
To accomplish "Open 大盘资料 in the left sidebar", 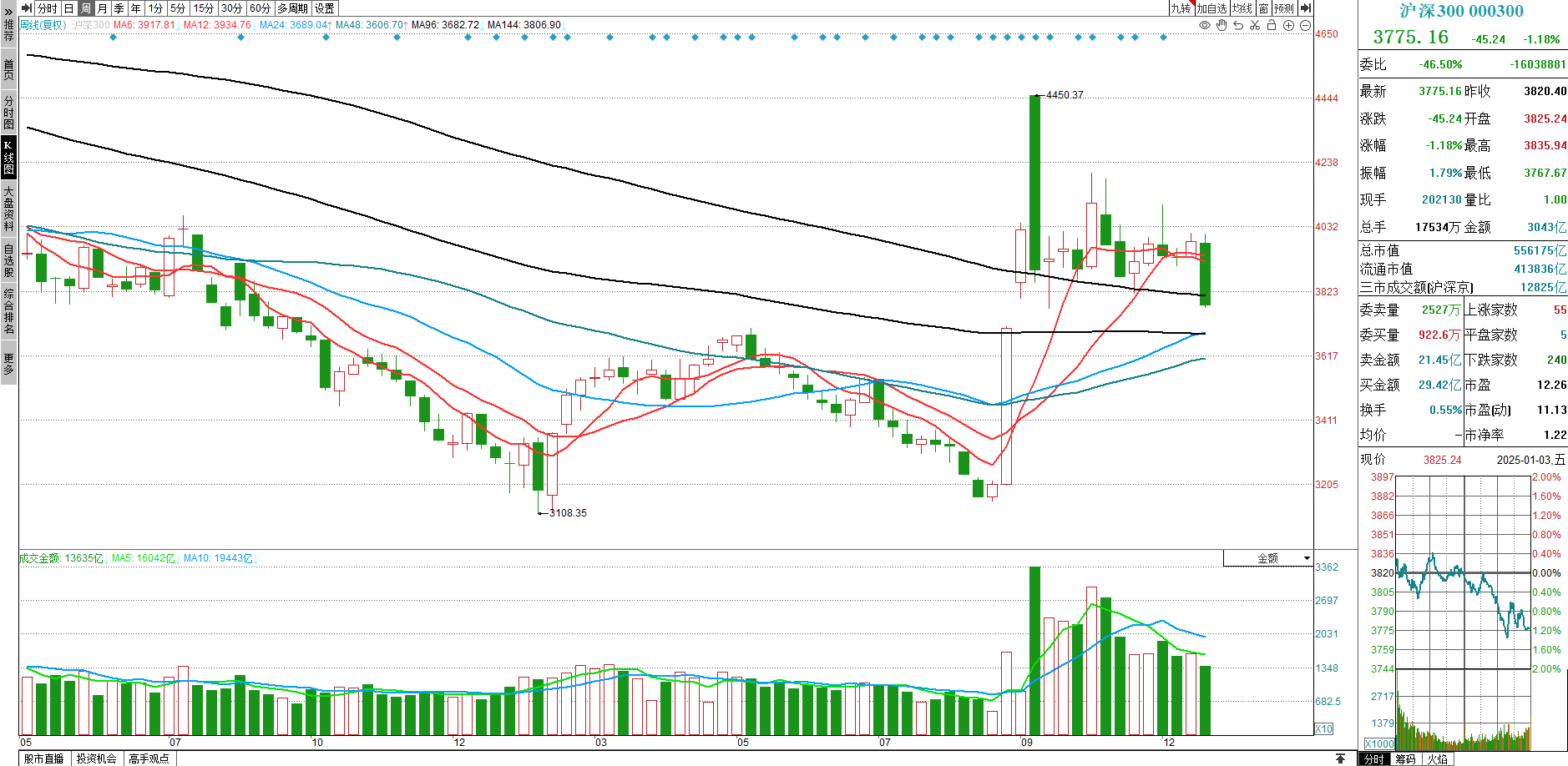I will pyautogui.click(x=8, y=209).
